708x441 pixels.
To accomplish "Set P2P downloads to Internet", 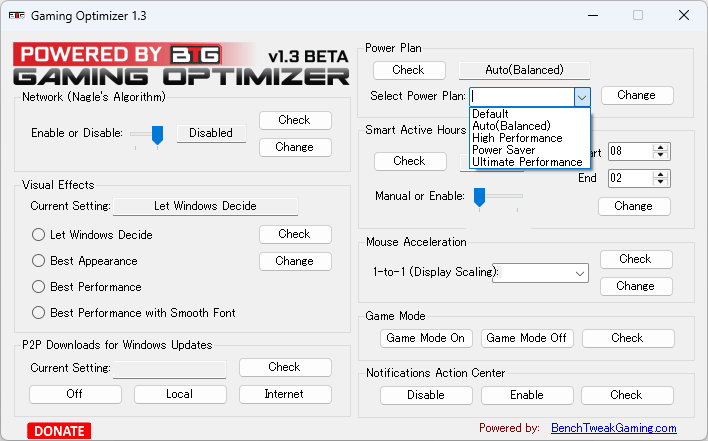I will click(285, 394).
